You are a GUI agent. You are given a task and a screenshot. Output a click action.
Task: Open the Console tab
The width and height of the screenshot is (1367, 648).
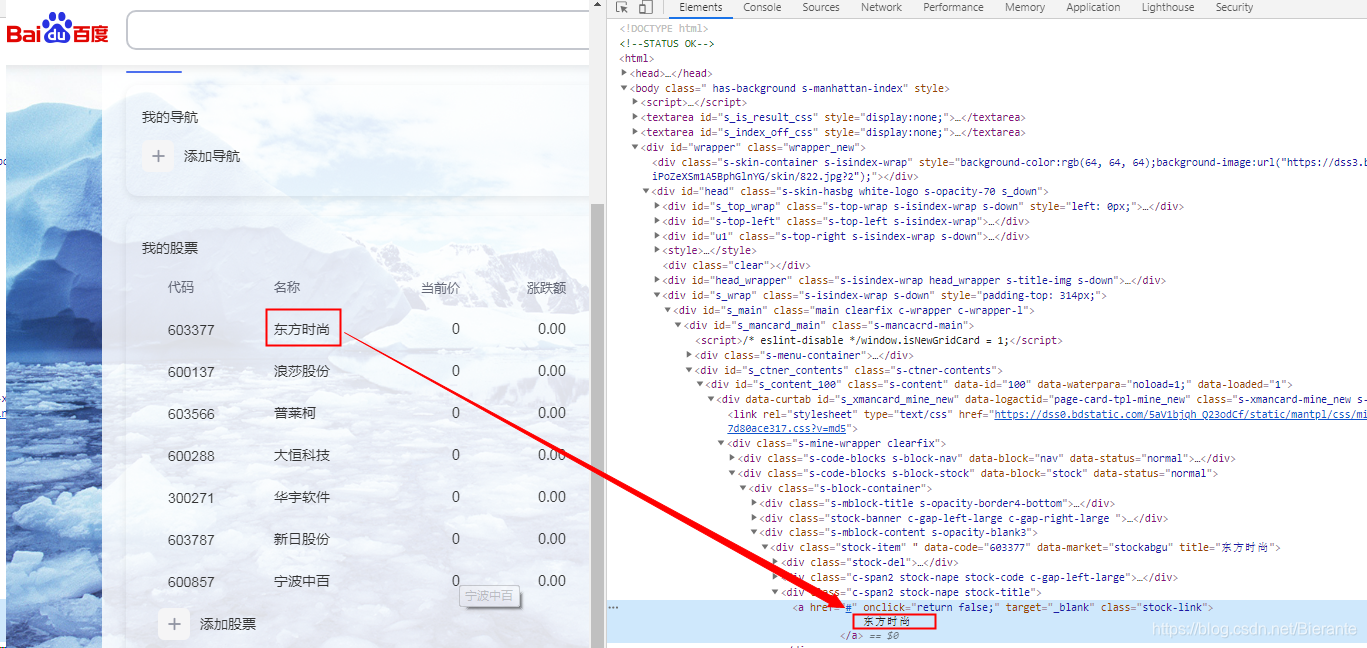762,7
